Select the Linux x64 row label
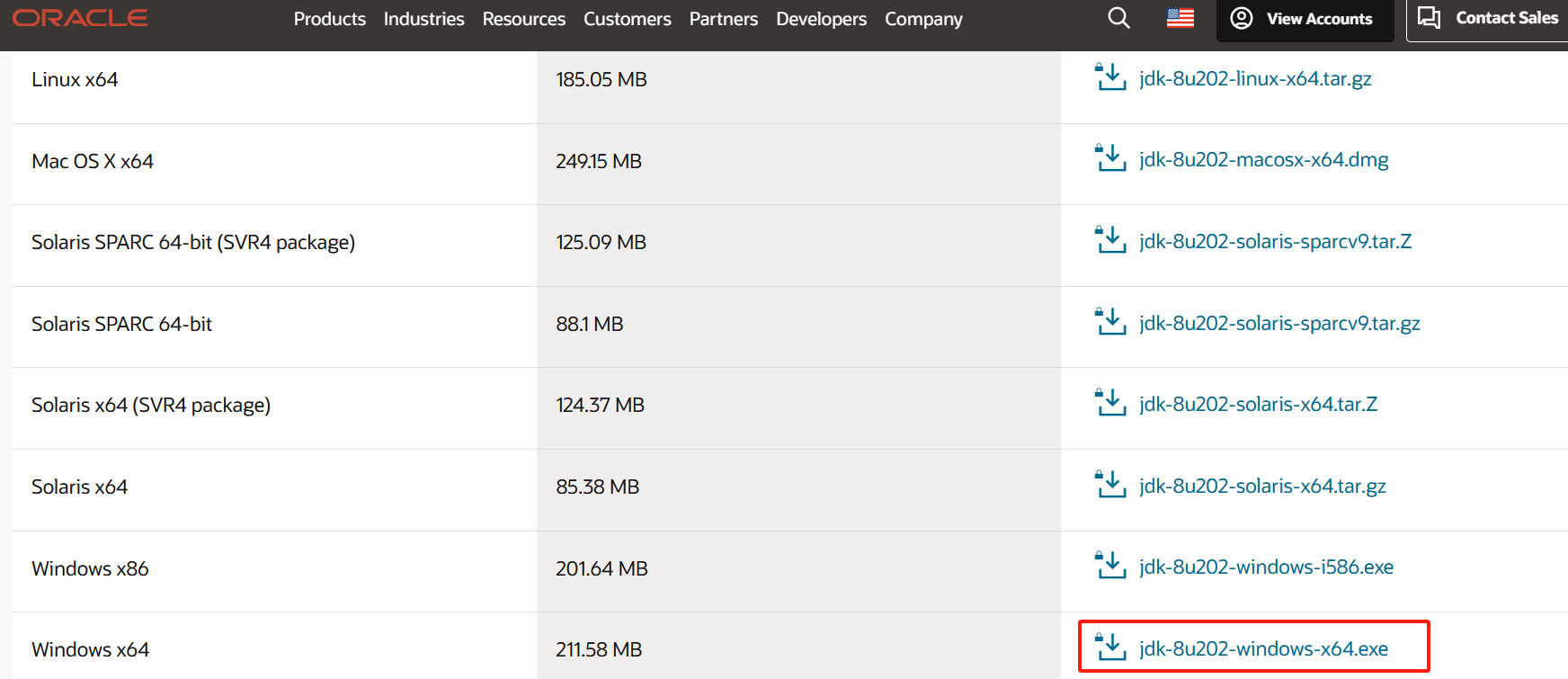 point(75,79)
